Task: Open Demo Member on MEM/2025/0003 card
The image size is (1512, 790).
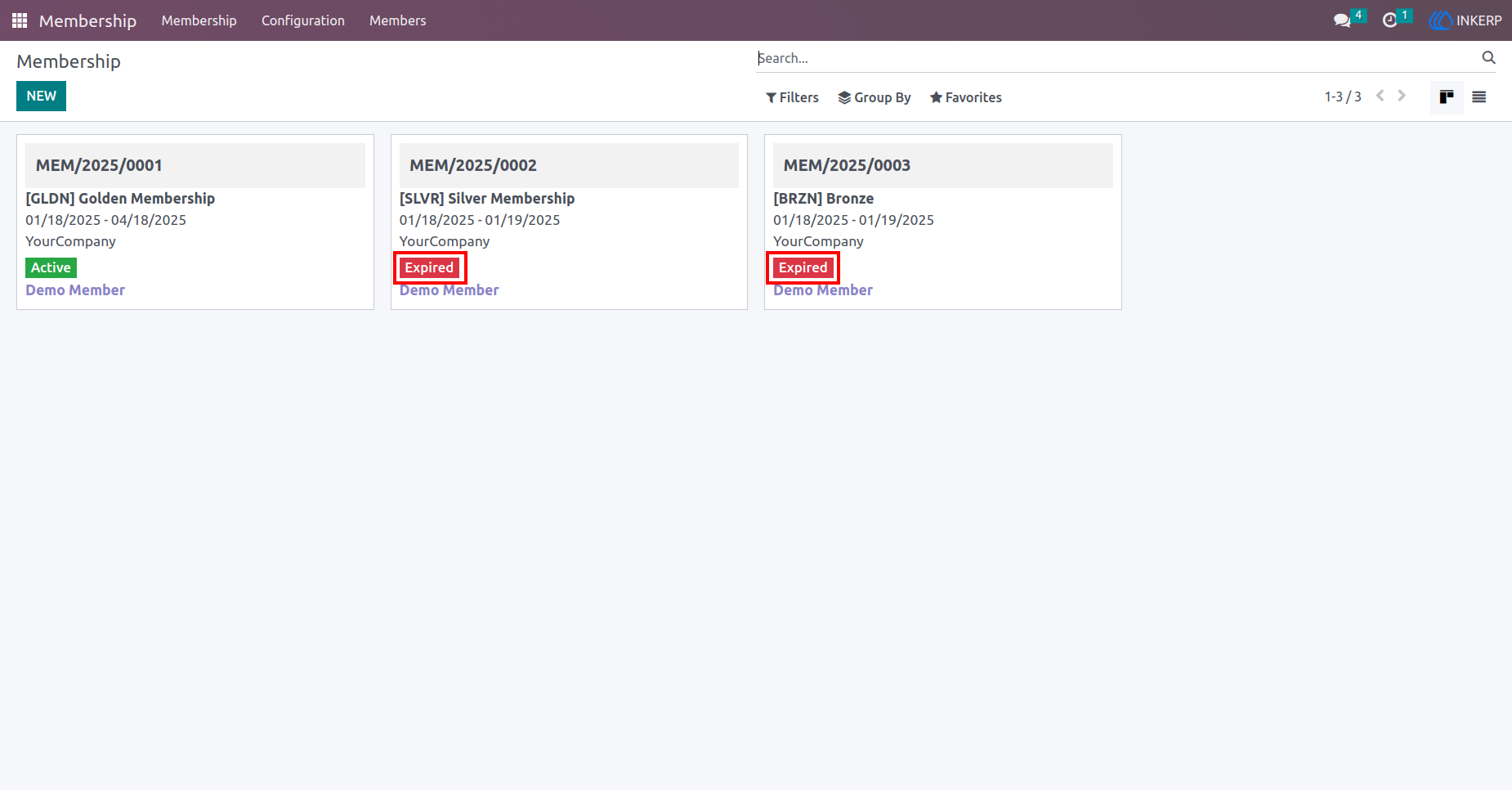Action: point(823,290)
